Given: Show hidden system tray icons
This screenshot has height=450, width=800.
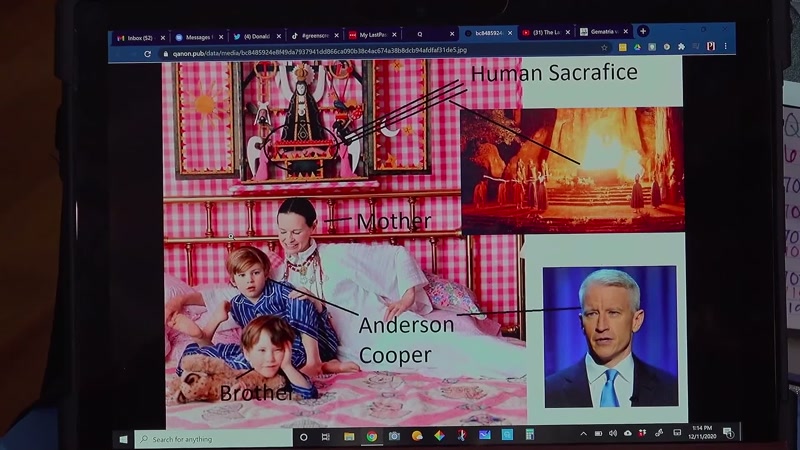Looking at the screenshot, I should click(x=583, y=434).
